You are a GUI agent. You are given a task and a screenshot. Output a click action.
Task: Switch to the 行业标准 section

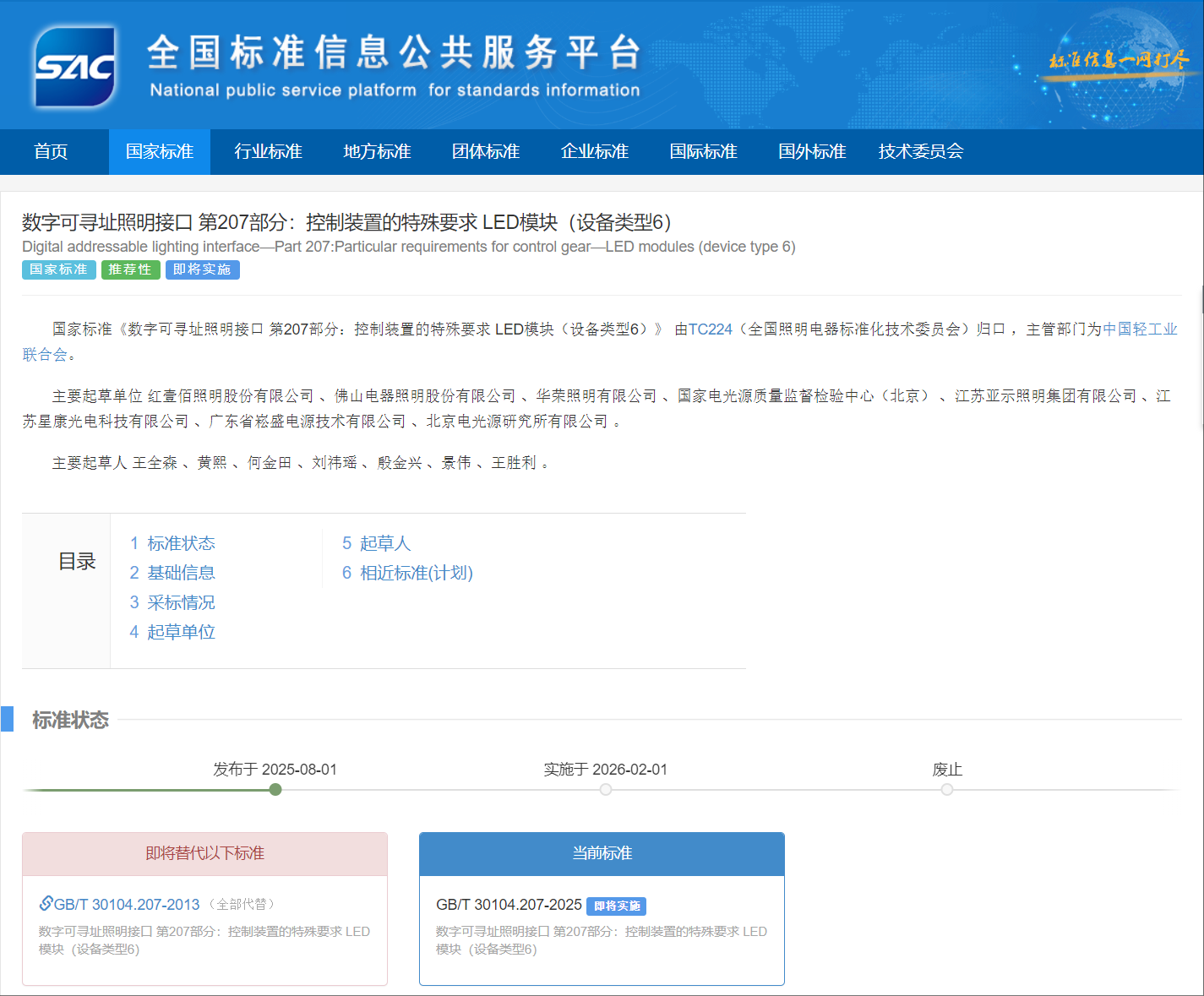267,151
